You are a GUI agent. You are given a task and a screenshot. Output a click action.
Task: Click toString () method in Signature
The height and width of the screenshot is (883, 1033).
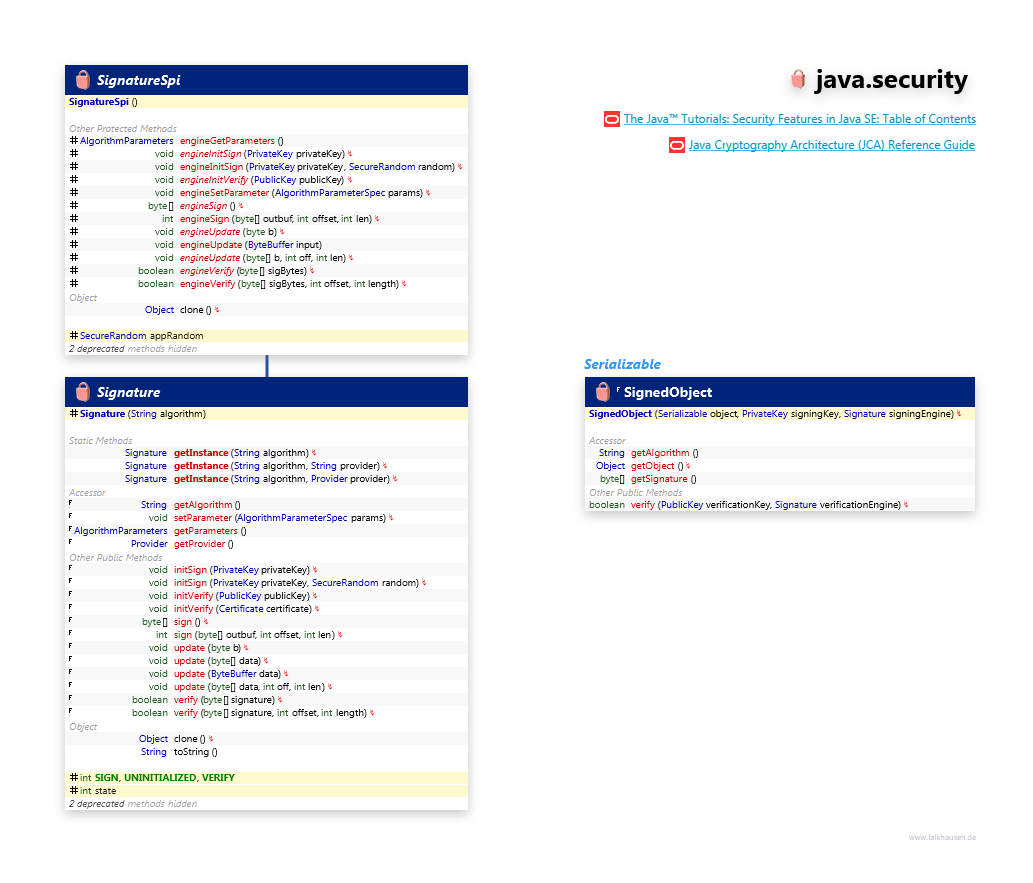click(196, 752)
